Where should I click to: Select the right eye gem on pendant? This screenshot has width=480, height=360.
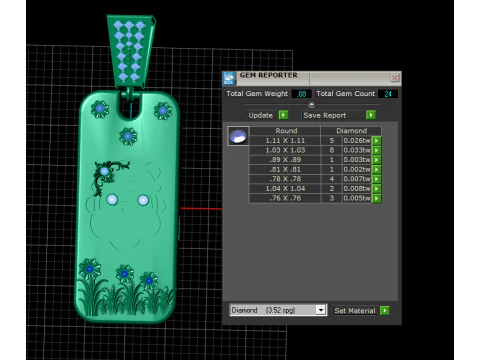(x=143, y=200)
